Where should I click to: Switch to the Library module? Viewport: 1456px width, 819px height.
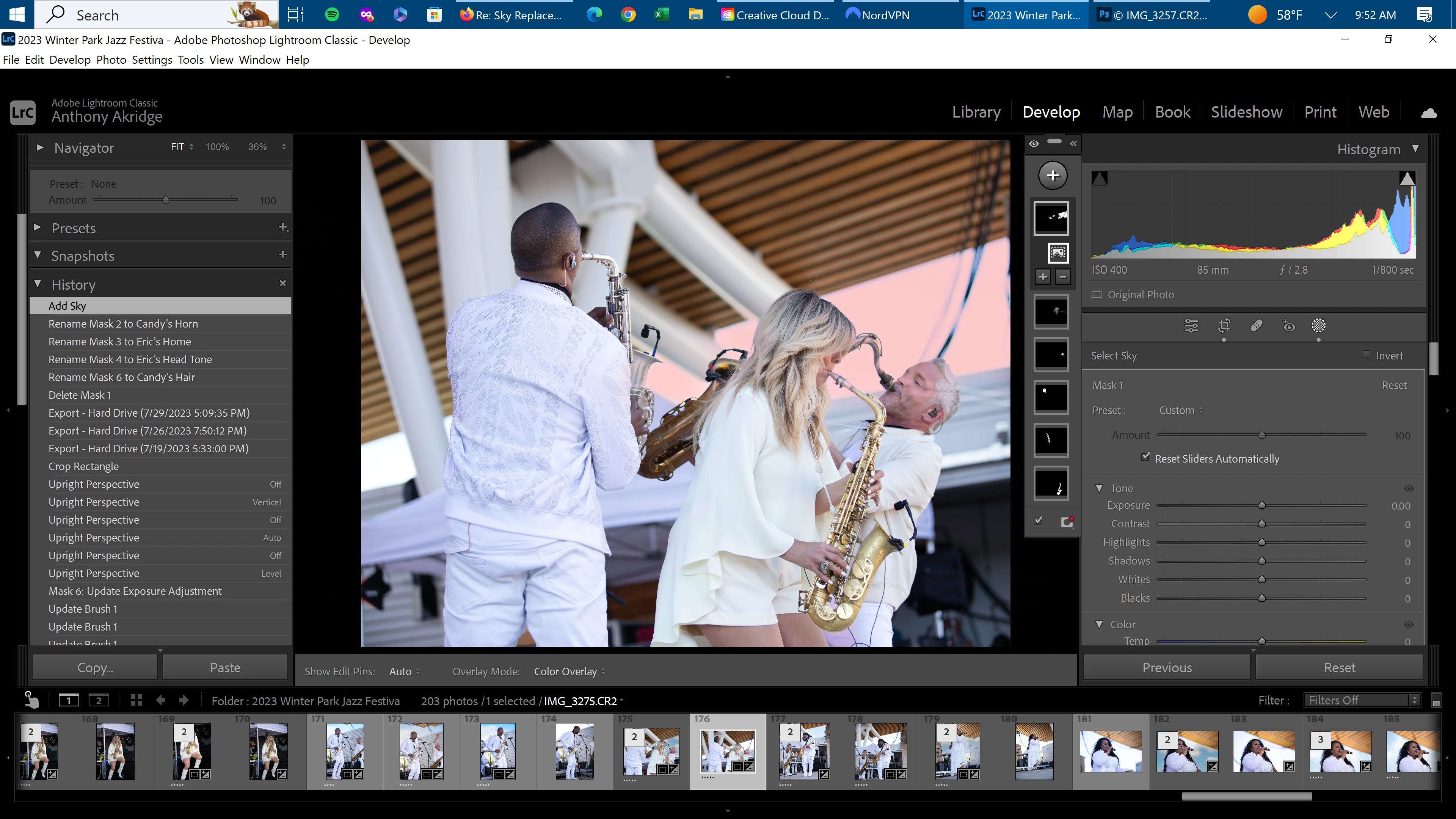click(x=976, y=112)
